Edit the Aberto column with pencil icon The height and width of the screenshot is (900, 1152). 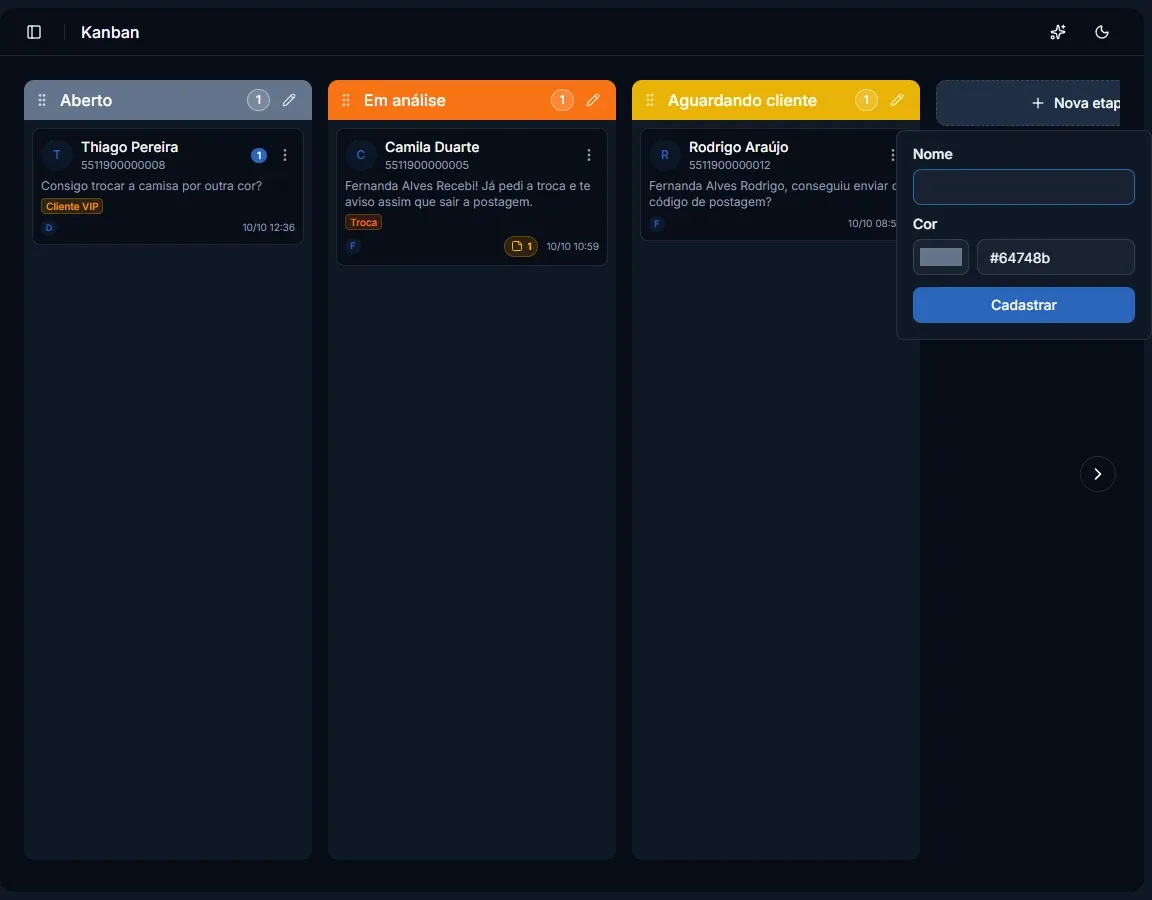[x=289, y=100]
